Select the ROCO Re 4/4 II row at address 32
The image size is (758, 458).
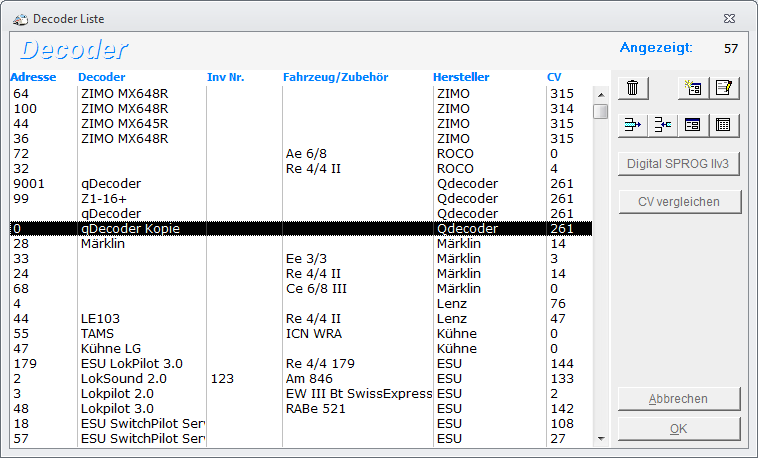coord(301,169)
